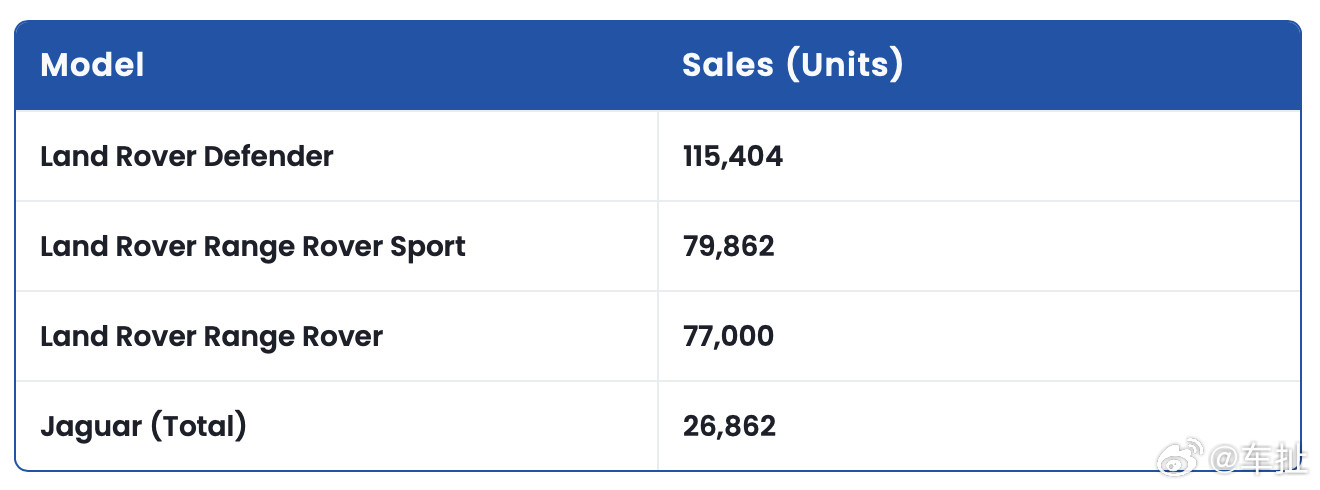Click the word Sales in the header
The image size is (1320, 490).
pos(728,65)
